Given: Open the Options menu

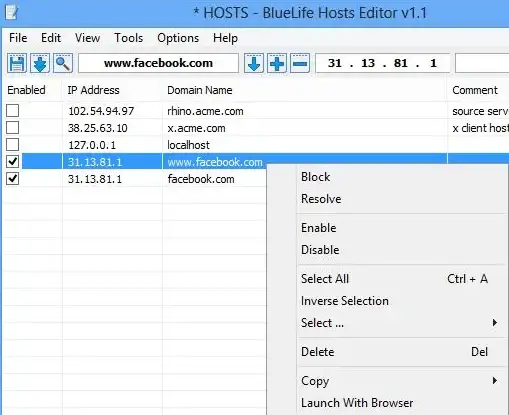Looking at the screenshot, I should click(x=178, y=38).
